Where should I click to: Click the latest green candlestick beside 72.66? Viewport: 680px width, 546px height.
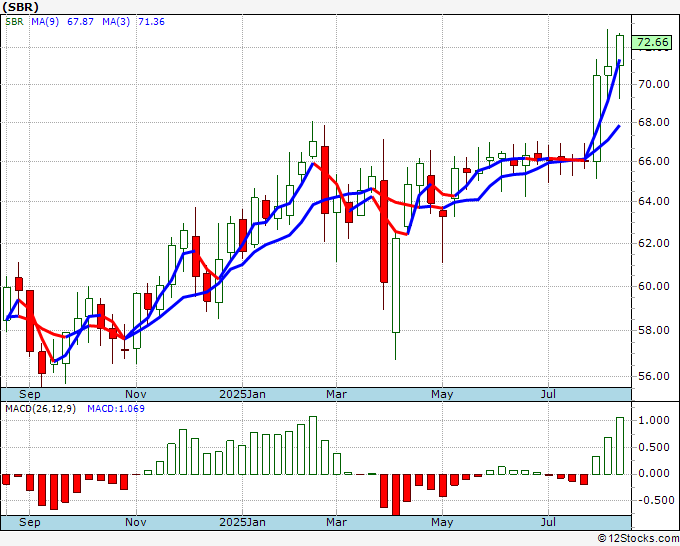click(x=620, y=50)
